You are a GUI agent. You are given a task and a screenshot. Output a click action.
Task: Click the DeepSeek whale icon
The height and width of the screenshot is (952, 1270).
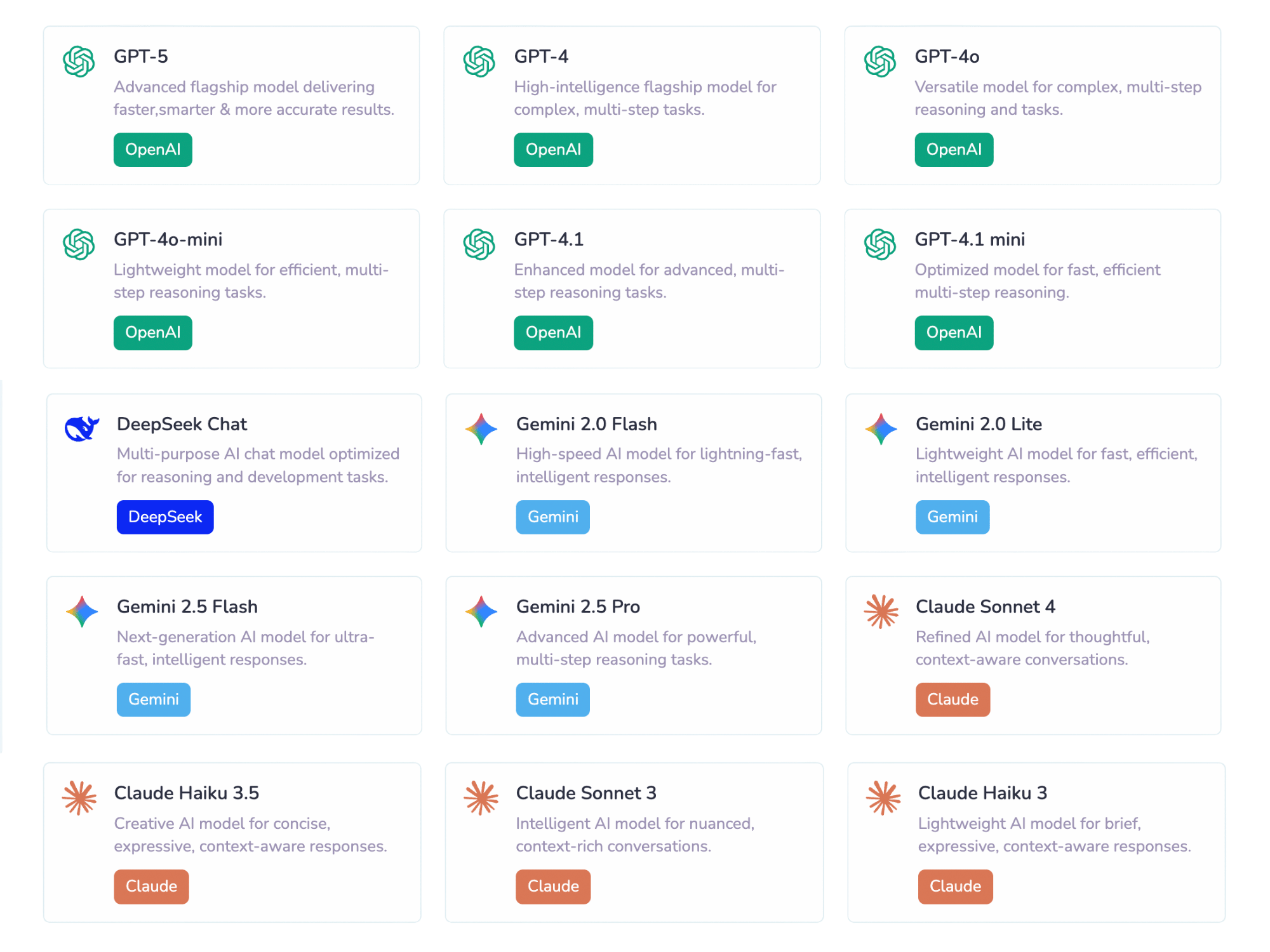click(x=82, y=429)
